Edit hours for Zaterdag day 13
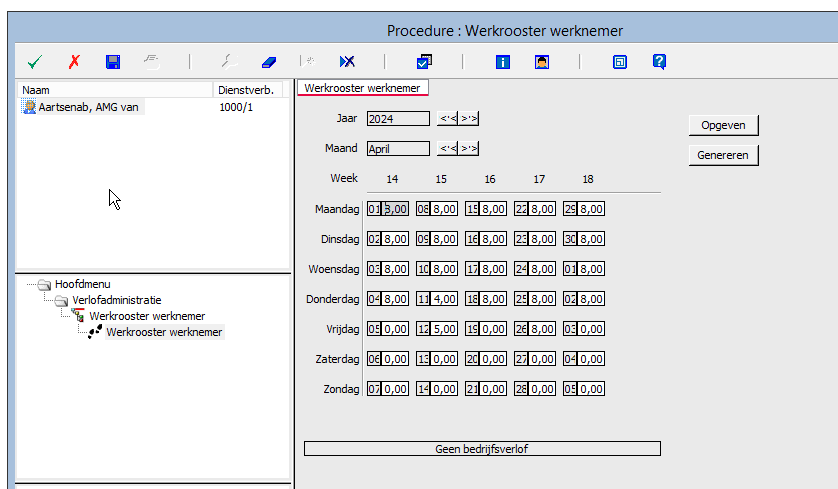Screen dimensions: 838x489 coord(444,359)
